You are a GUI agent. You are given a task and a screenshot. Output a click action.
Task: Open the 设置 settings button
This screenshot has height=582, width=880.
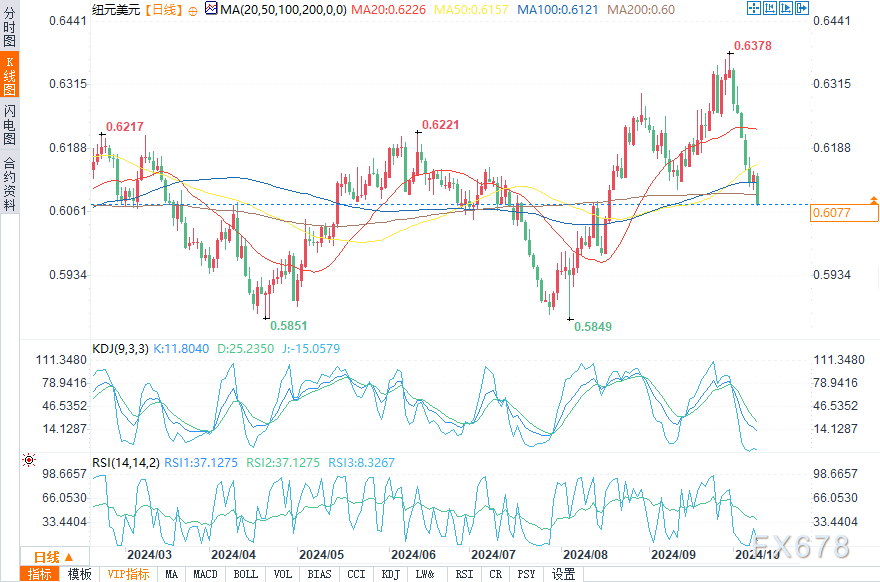563,574
